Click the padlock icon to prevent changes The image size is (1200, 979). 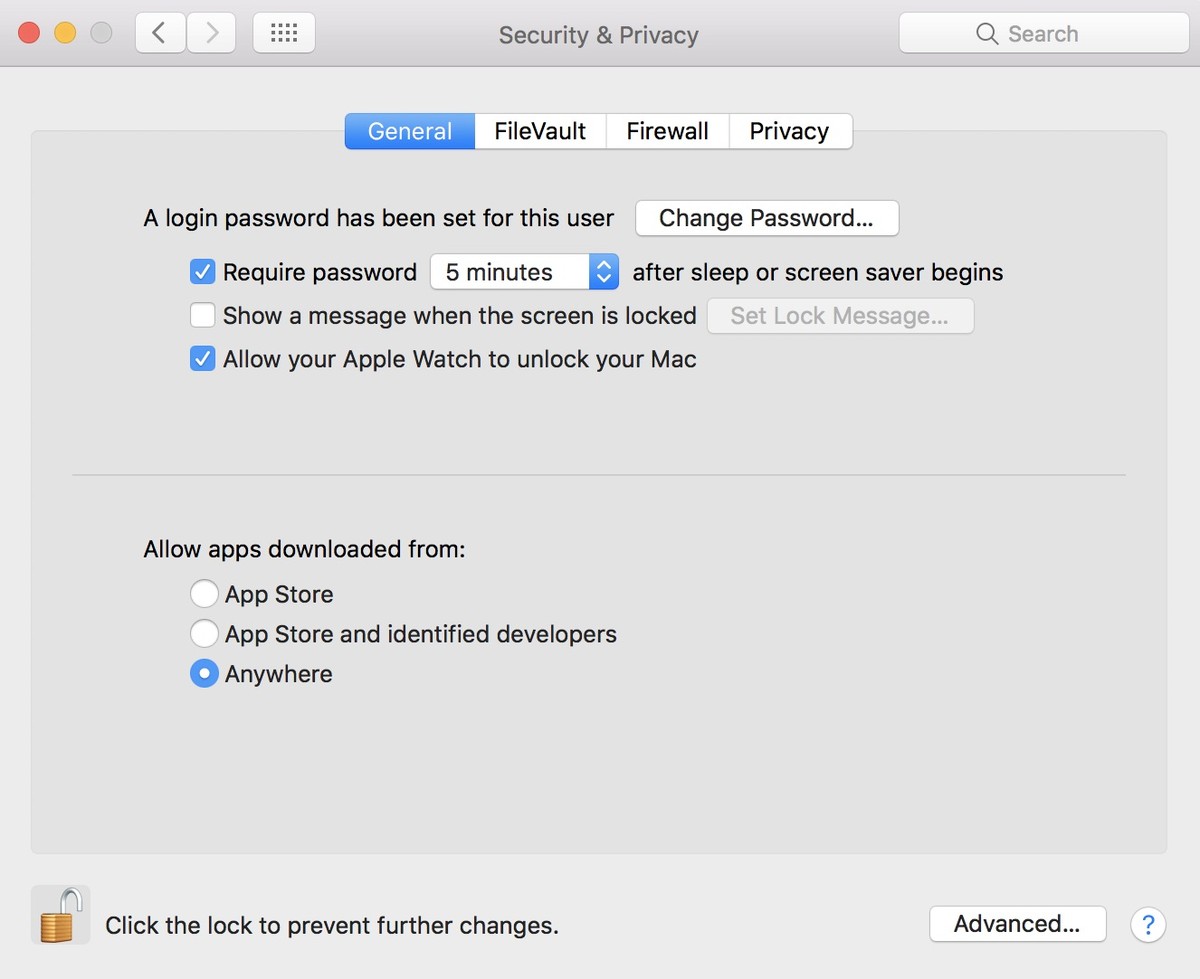(x=60, y=914)
